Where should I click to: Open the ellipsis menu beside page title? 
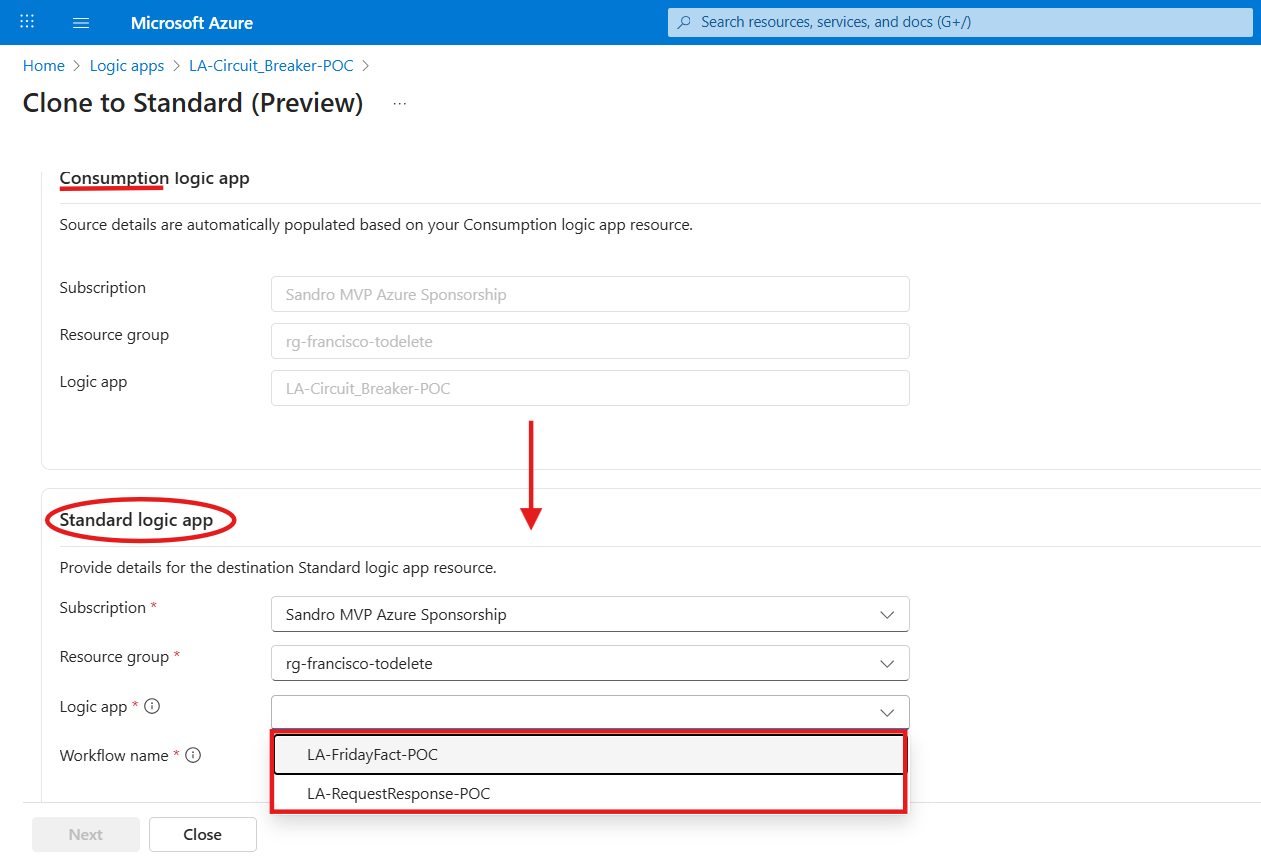[400, 104]
